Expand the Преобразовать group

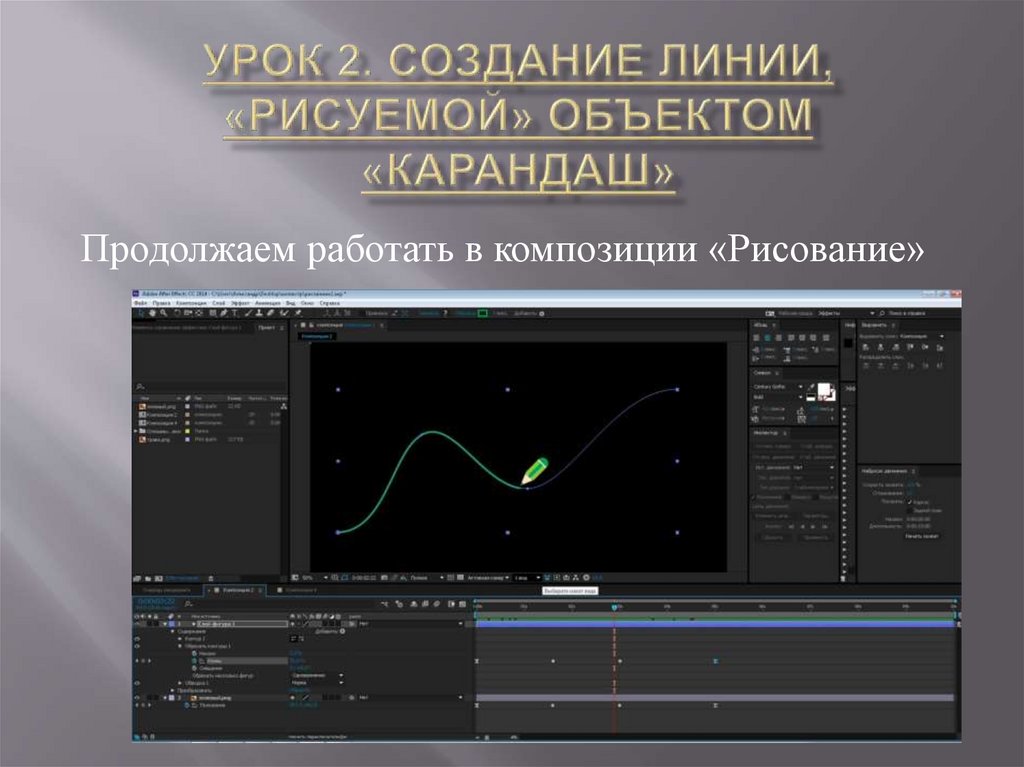(172, 690)
